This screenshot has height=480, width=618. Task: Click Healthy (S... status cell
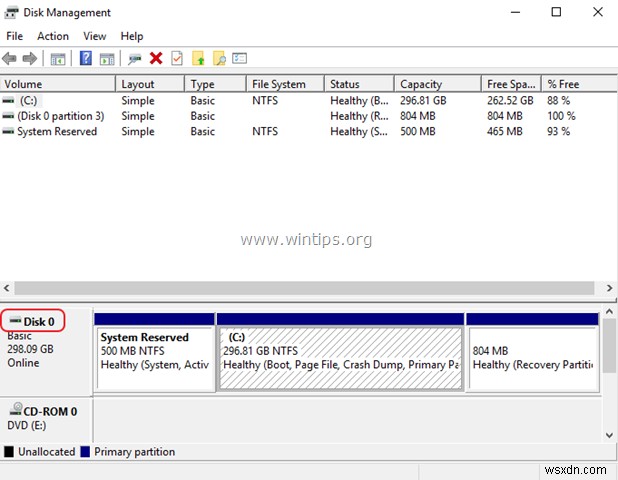359,132
